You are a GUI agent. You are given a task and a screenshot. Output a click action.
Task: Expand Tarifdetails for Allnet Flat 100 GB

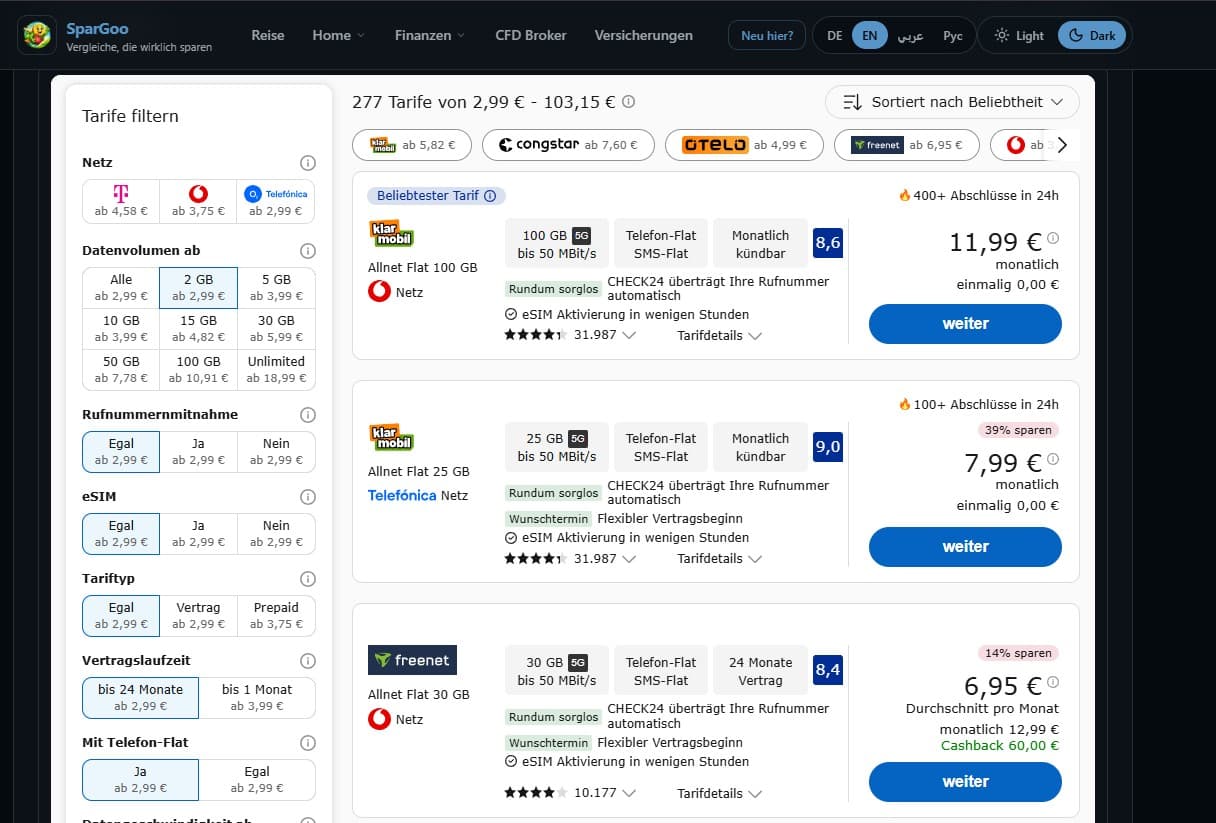(719, 336)
